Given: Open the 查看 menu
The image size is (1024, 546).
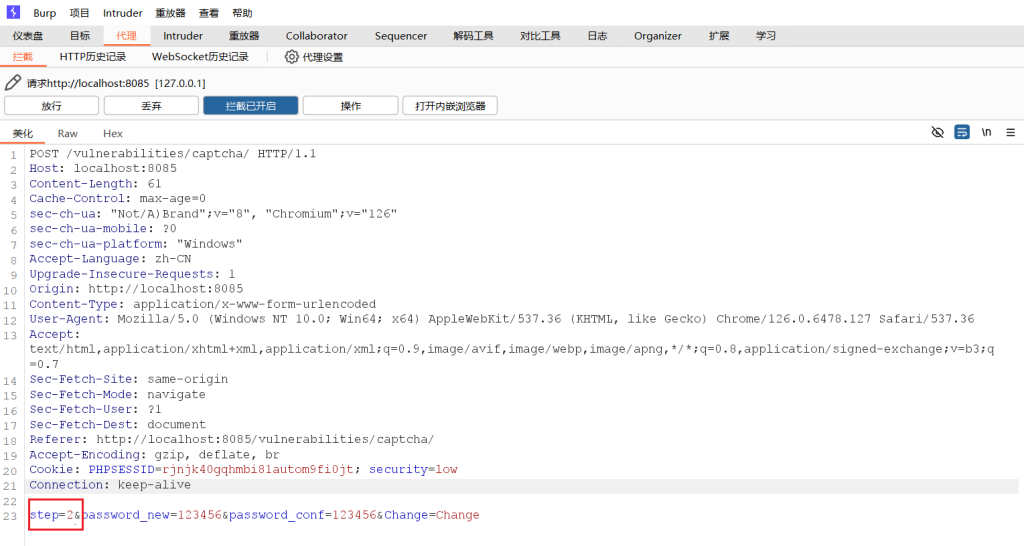Looking at the screenshot, I should [x=208, y=13].
